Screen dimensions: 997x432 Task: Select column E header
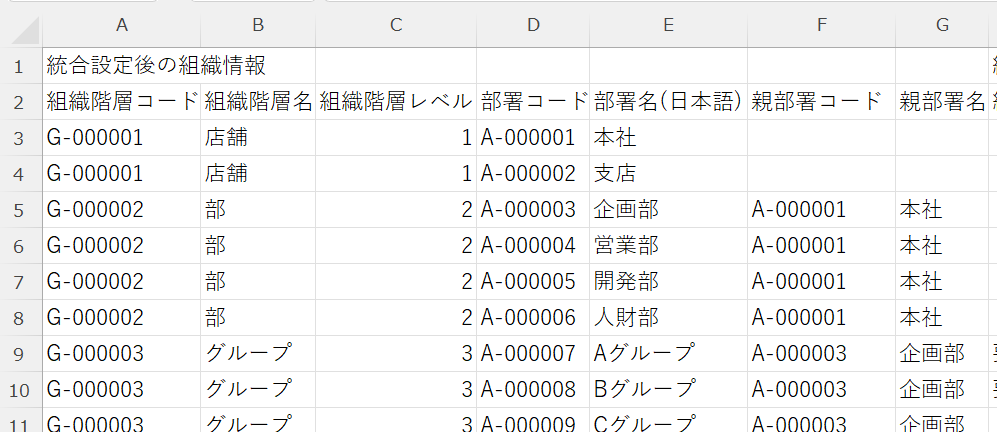668,25
